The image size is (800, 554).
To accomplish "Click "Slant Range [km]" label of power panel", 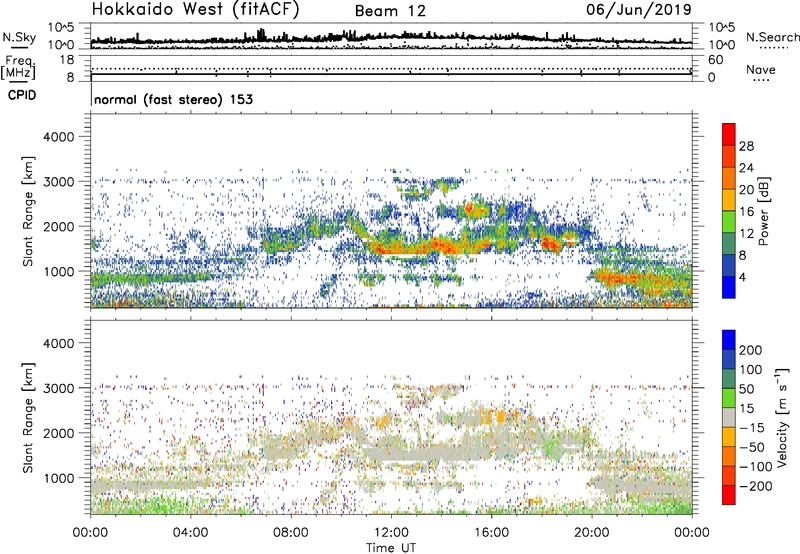I will (x=28, y=211).
